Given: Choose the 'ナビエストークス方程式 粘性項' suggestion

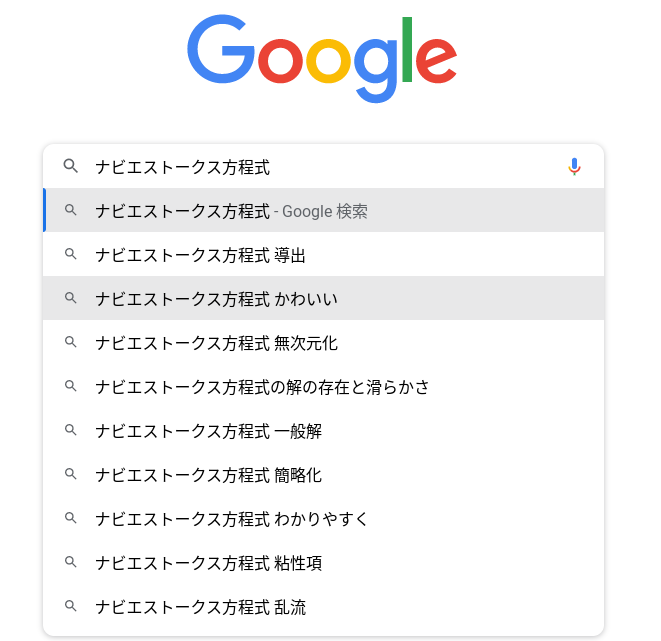Looking at the screenshot, I should point(208,563).
